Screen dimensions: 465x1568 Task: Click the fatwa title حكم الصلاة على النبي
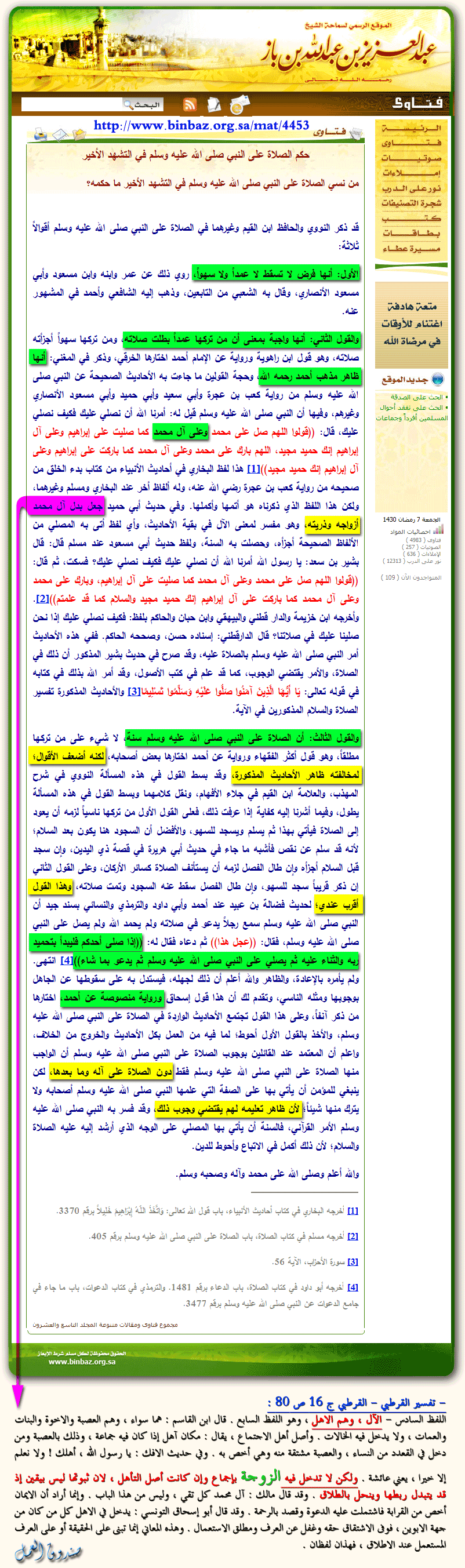coord(197,155)
